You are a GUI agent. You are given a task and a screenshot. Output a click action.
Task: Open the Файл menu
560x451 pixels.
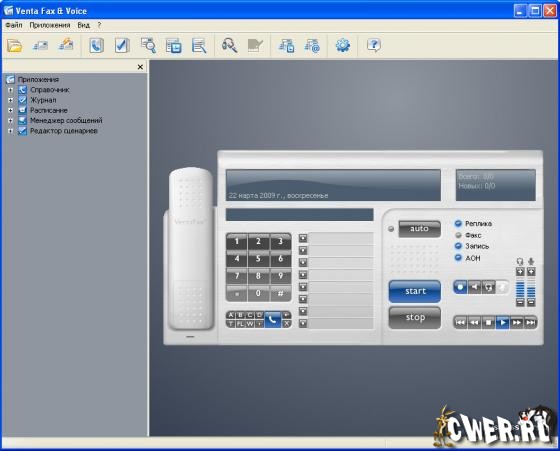pos(14,25)
